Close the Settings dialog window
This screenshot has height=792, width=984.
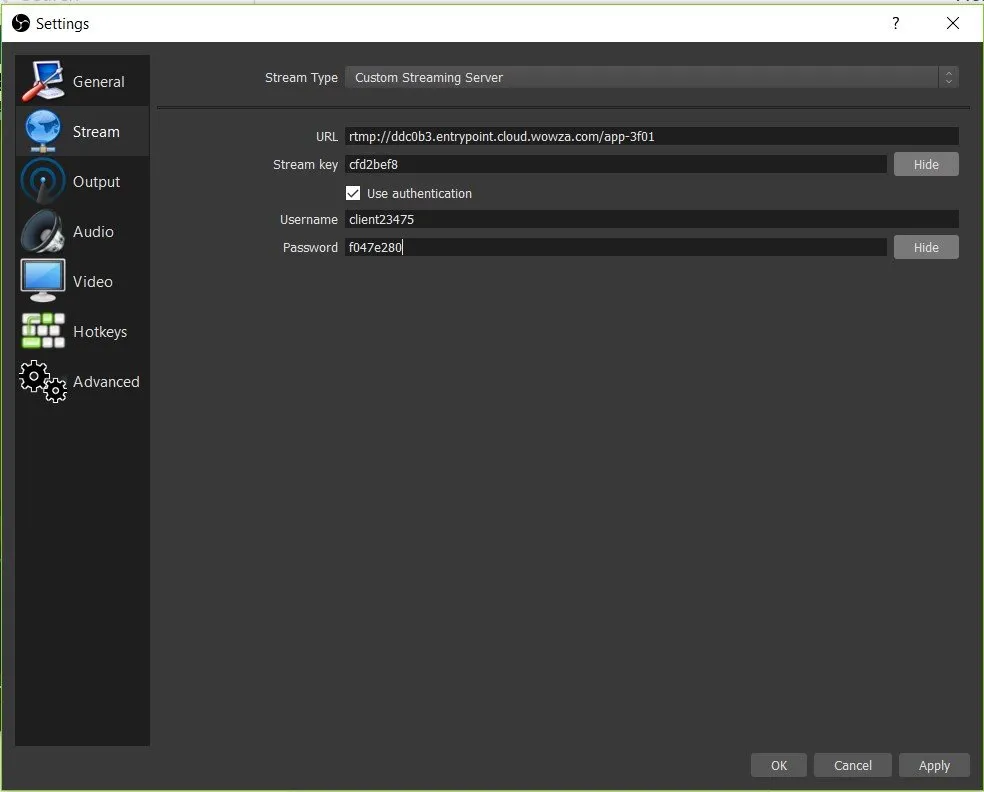pos(953,23)
